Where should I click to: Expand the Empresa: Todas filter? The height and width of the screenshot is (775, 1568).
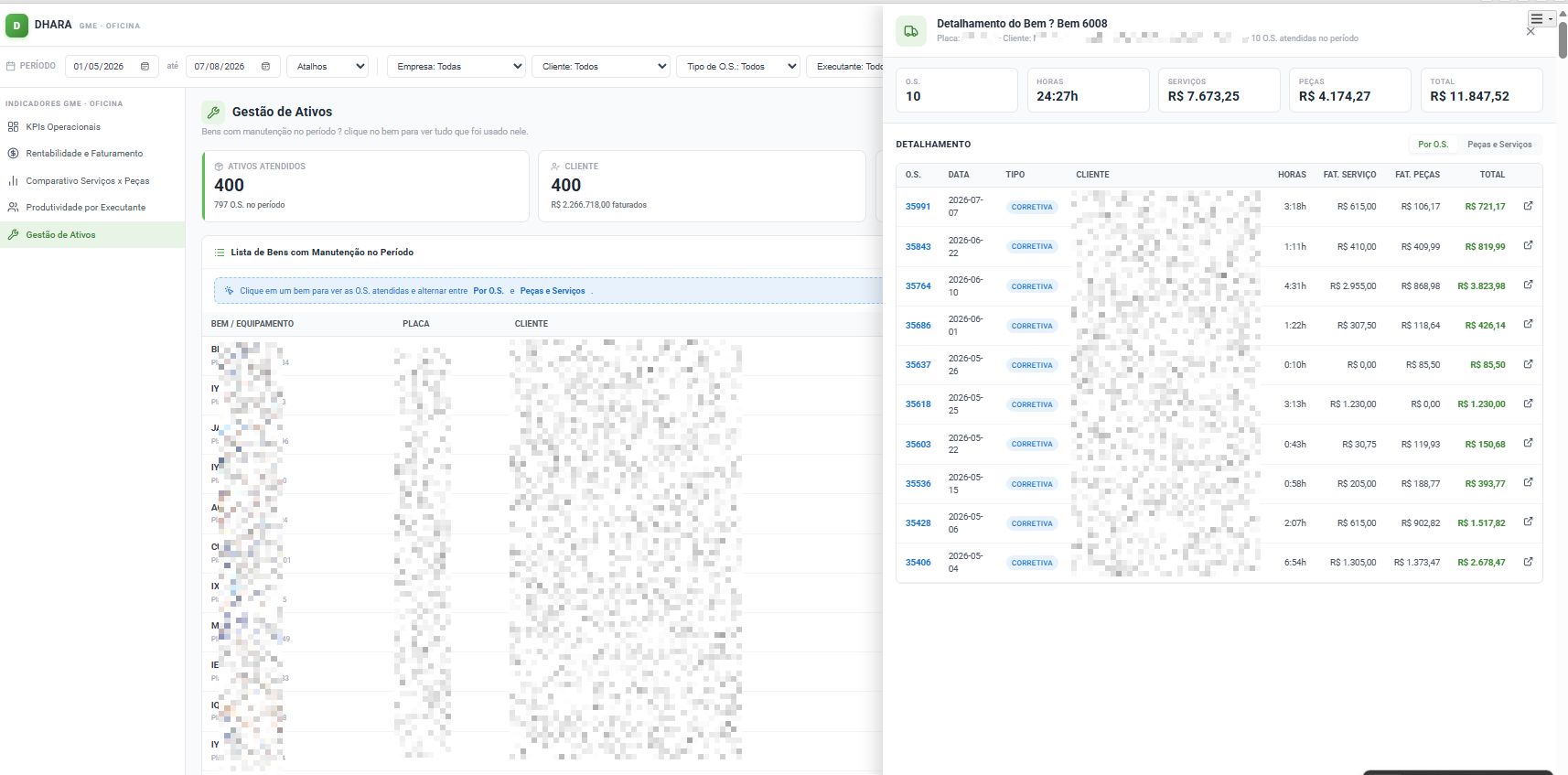coord(456,67)
